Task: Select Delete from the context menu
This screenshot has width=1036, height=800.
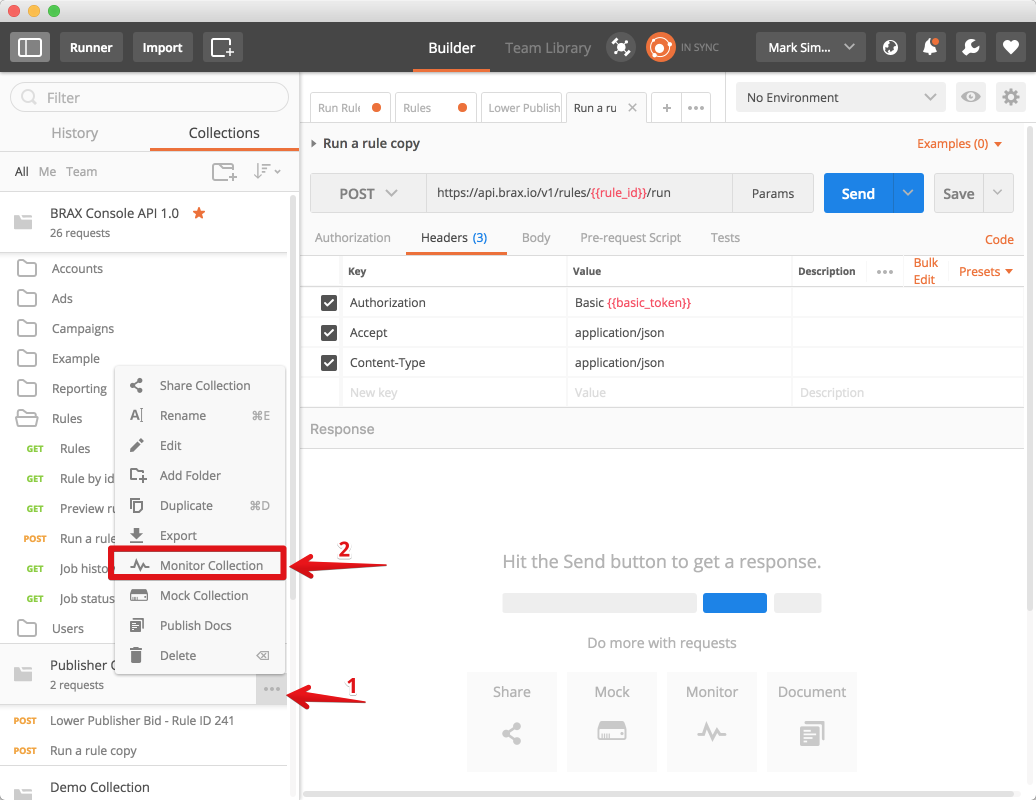Action: pos(200,655)
